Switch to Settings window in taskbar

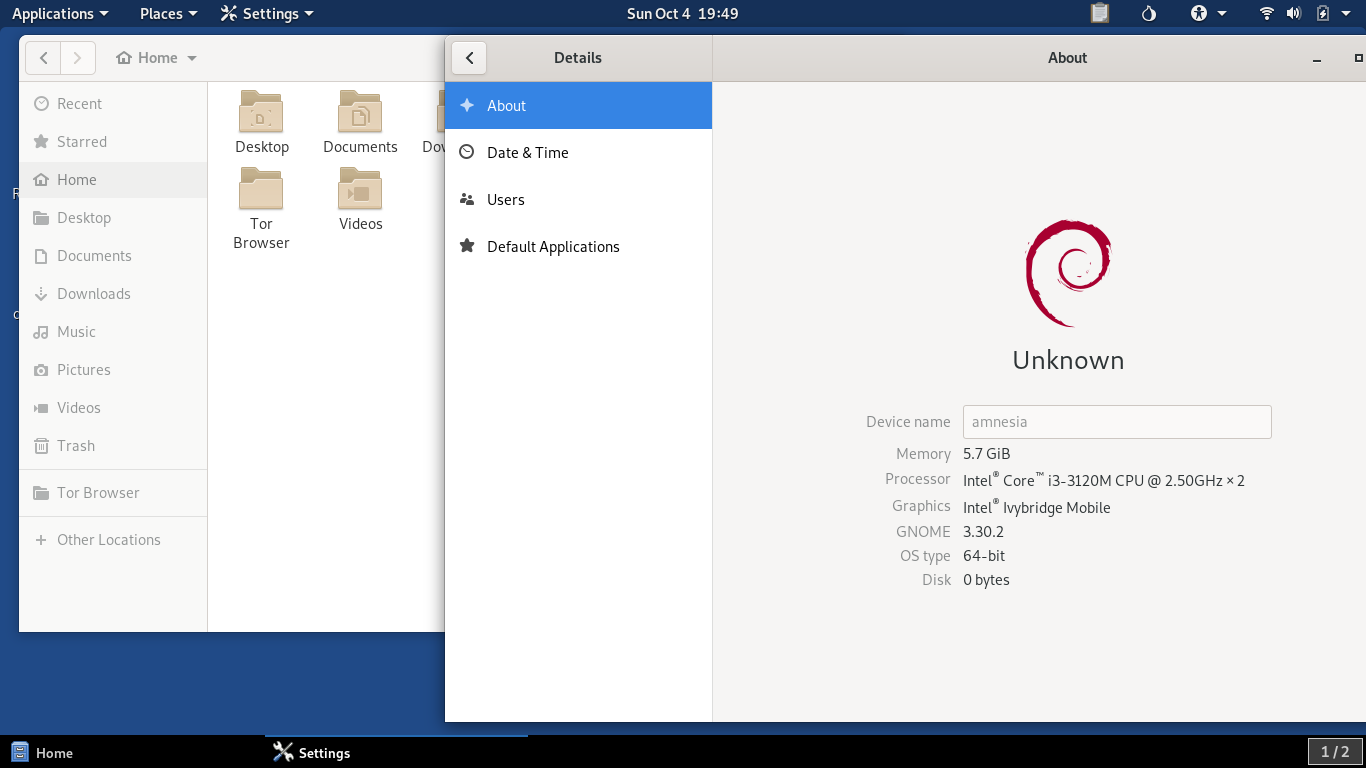[396, 753]
